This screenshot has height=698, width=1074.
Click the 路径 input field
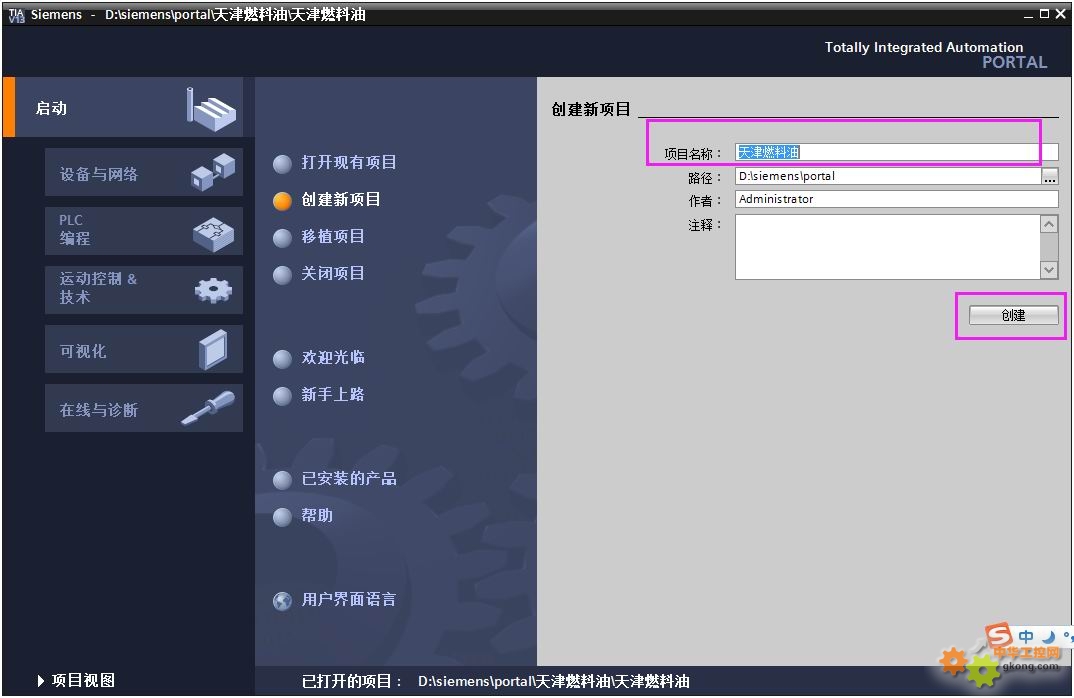click(x=888, y=176)
